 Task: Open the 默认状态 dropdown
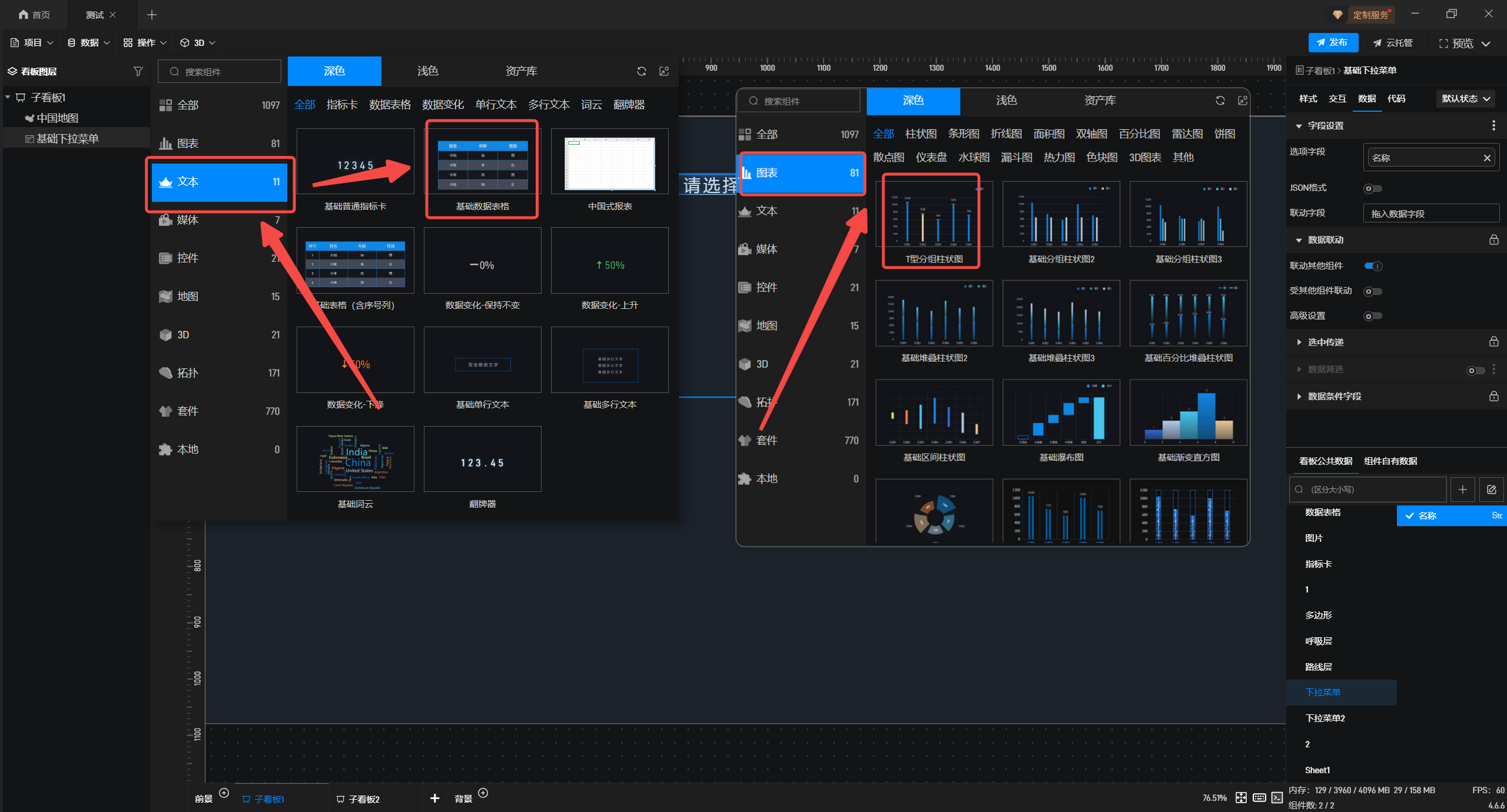tap(1465, 99)
